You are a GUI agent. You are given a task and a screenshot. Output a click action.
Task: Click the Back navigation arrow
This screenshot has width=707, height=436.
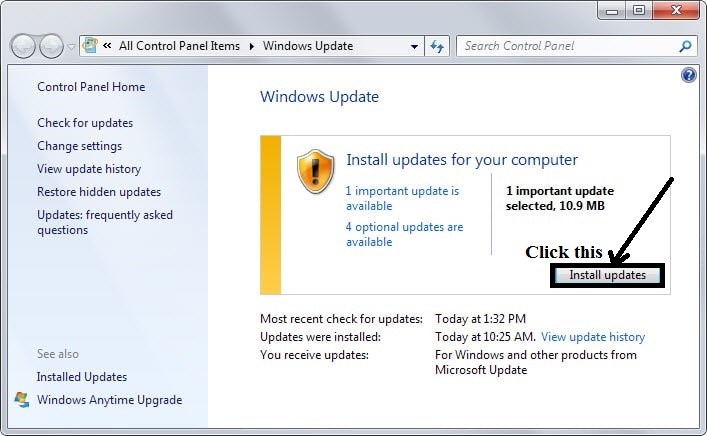(x=23, y=46)
